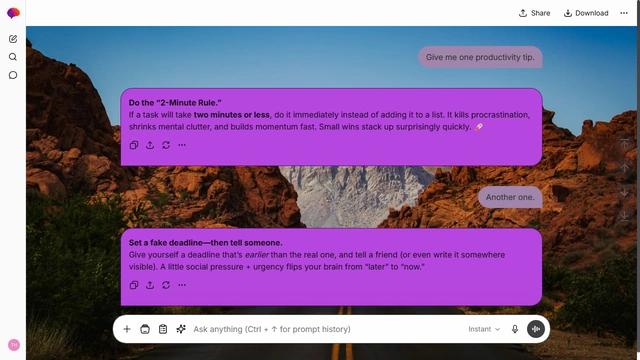Share the 2-Minute Rule response
The width and height of the screenshot is (640, 360).
tap(150, 145)
